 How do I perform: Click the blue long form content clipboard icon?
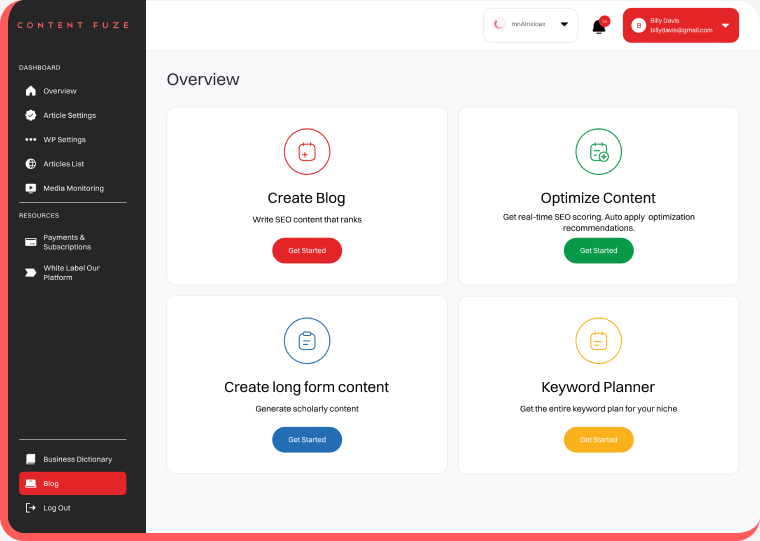click(x=307, y=341)
